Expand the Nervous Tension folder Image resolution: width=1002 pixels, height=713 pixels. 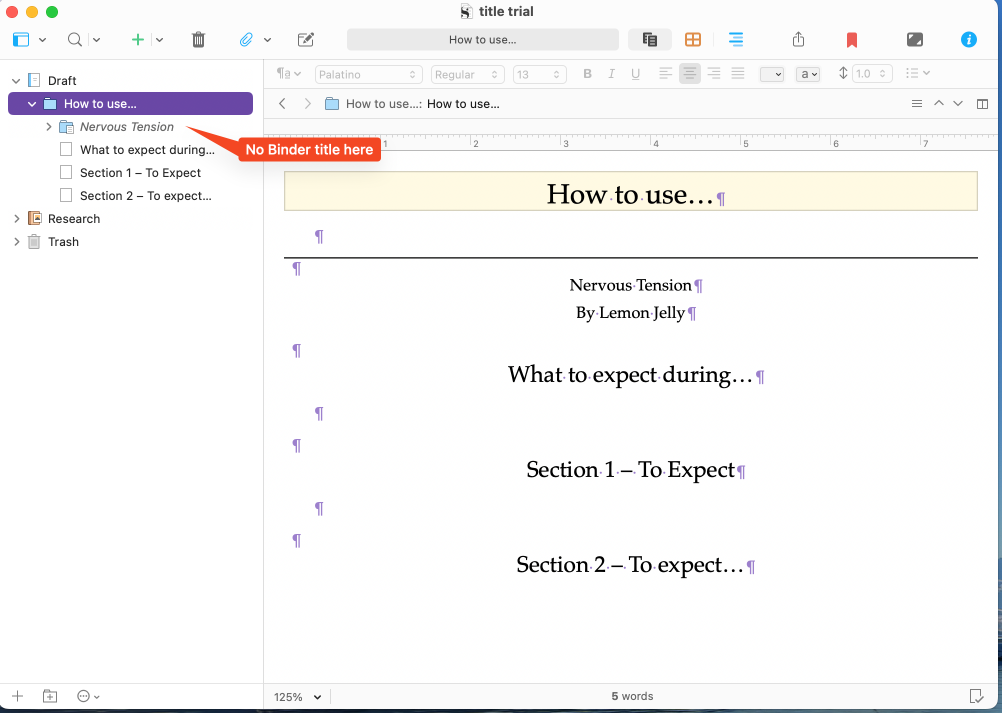pyautogui.click(x=49, y=126)
